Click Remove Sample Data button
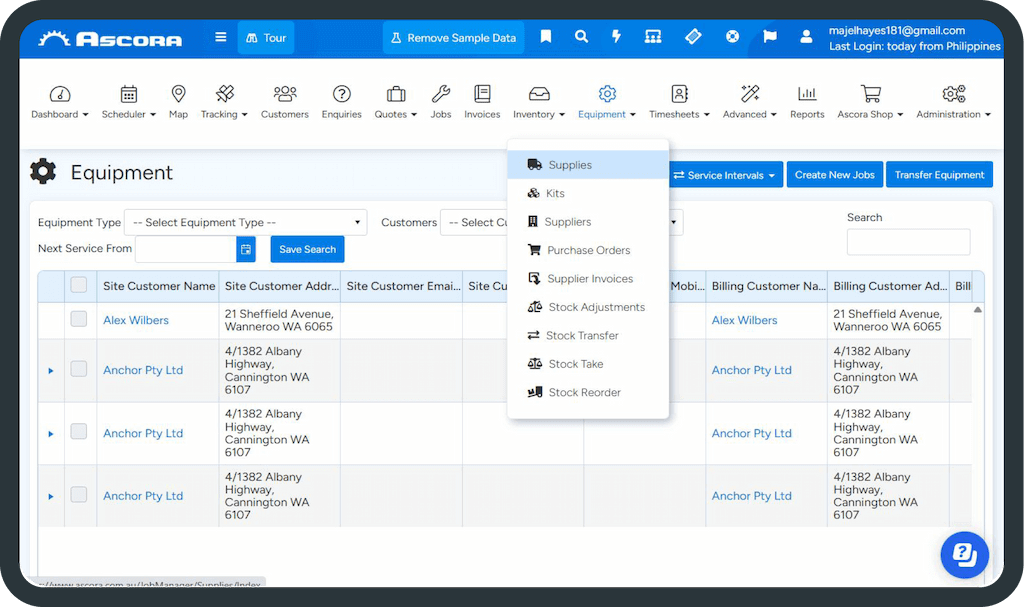The height and width of the screenshot is (607, 1024). click(453, 38)
